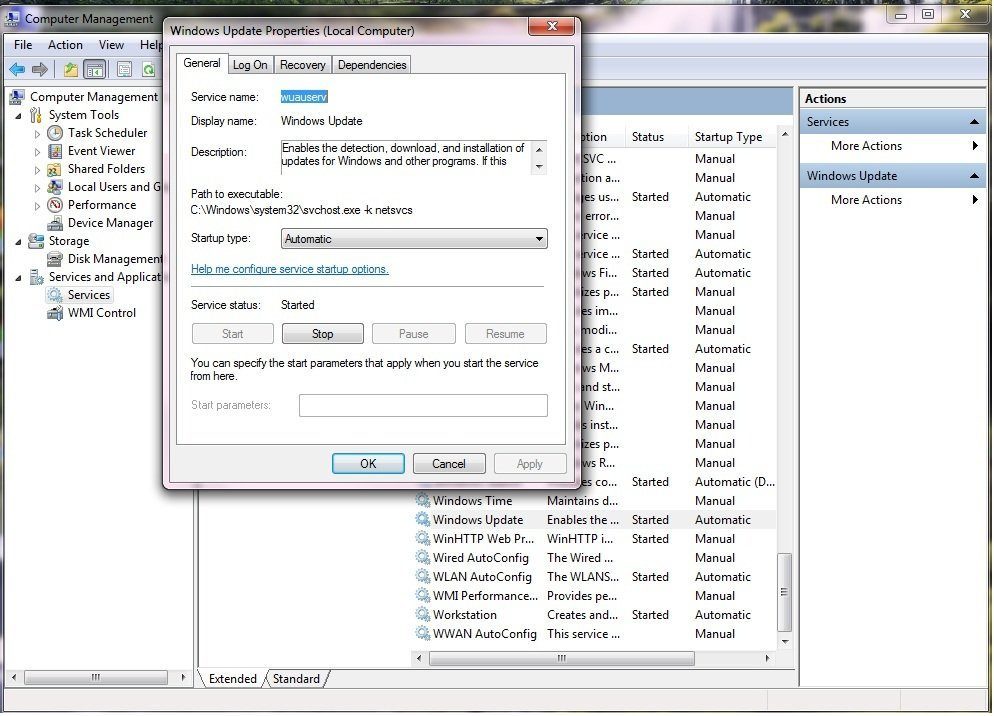This screenshot has width=994, height=716.
Task: Click the gear icon beside Windows Update service
Action: pos(422,519)
